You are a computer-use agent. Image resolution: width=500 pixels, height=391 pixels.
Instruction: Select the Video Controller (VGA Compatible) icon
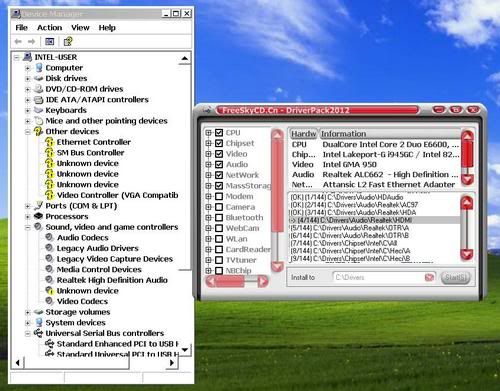point(49,195)
